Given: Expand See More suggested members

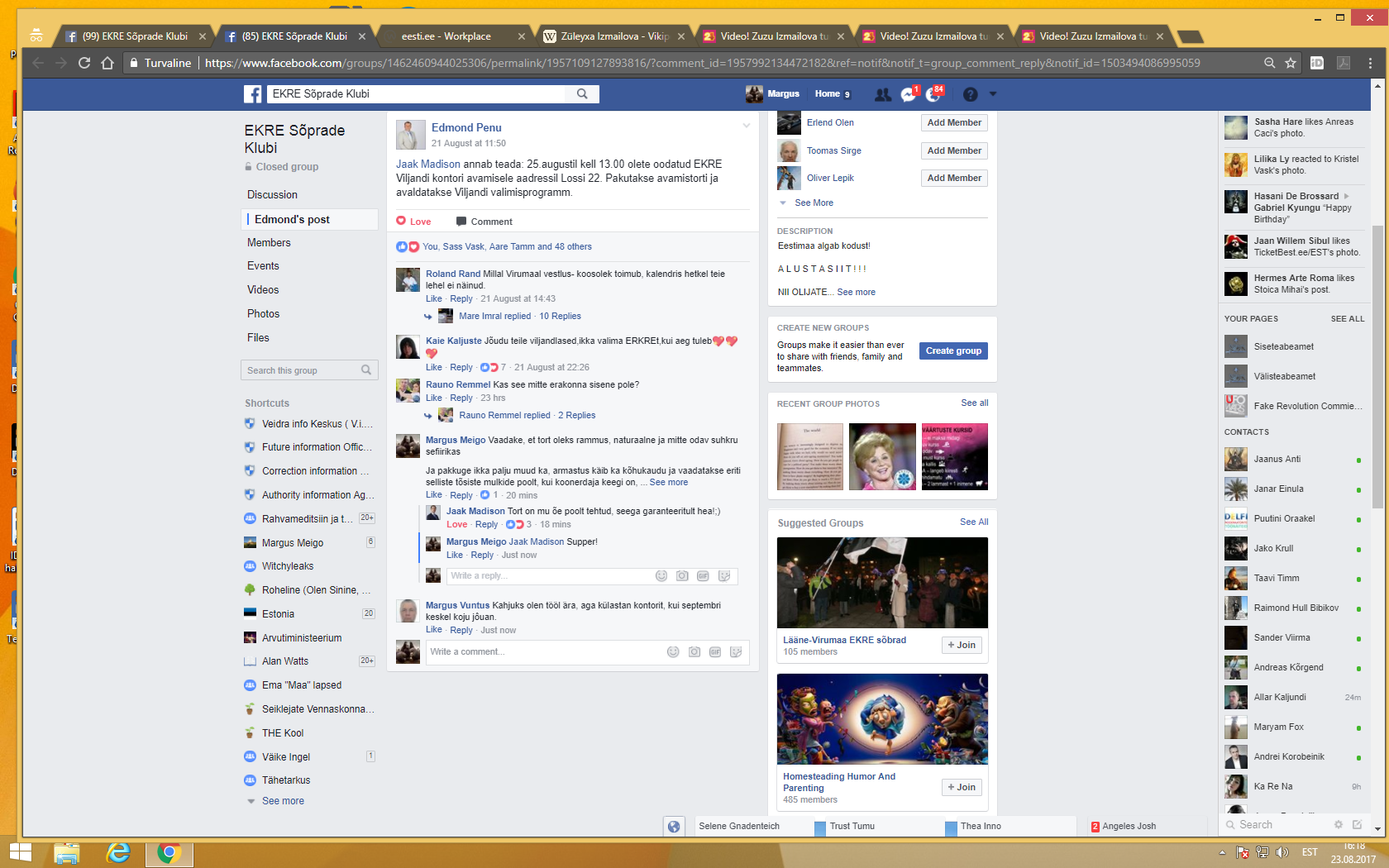Looking at the screenshot, I should click(x=814, y=203).
